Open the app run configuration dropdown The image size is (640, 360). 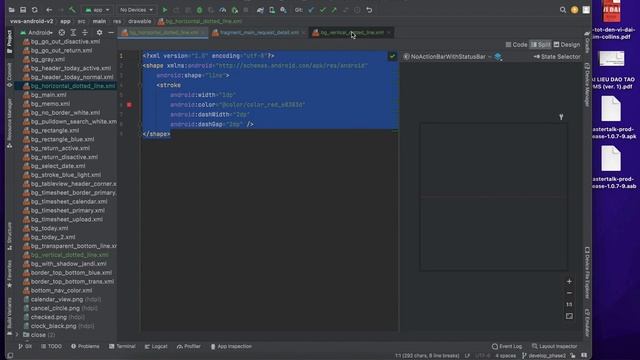(x=97, y=10)
